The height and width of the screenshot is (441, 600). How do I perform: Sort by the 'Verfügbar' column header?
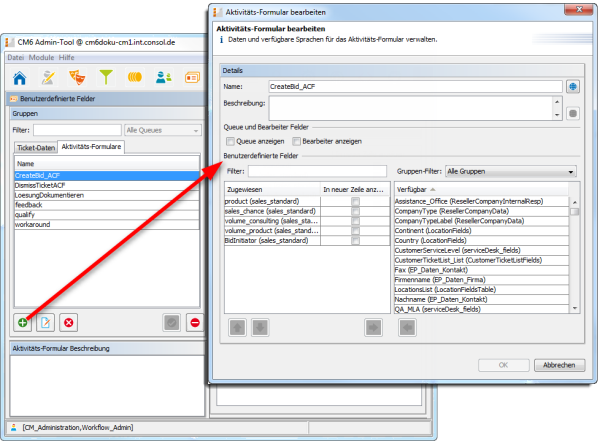point(480,188)
